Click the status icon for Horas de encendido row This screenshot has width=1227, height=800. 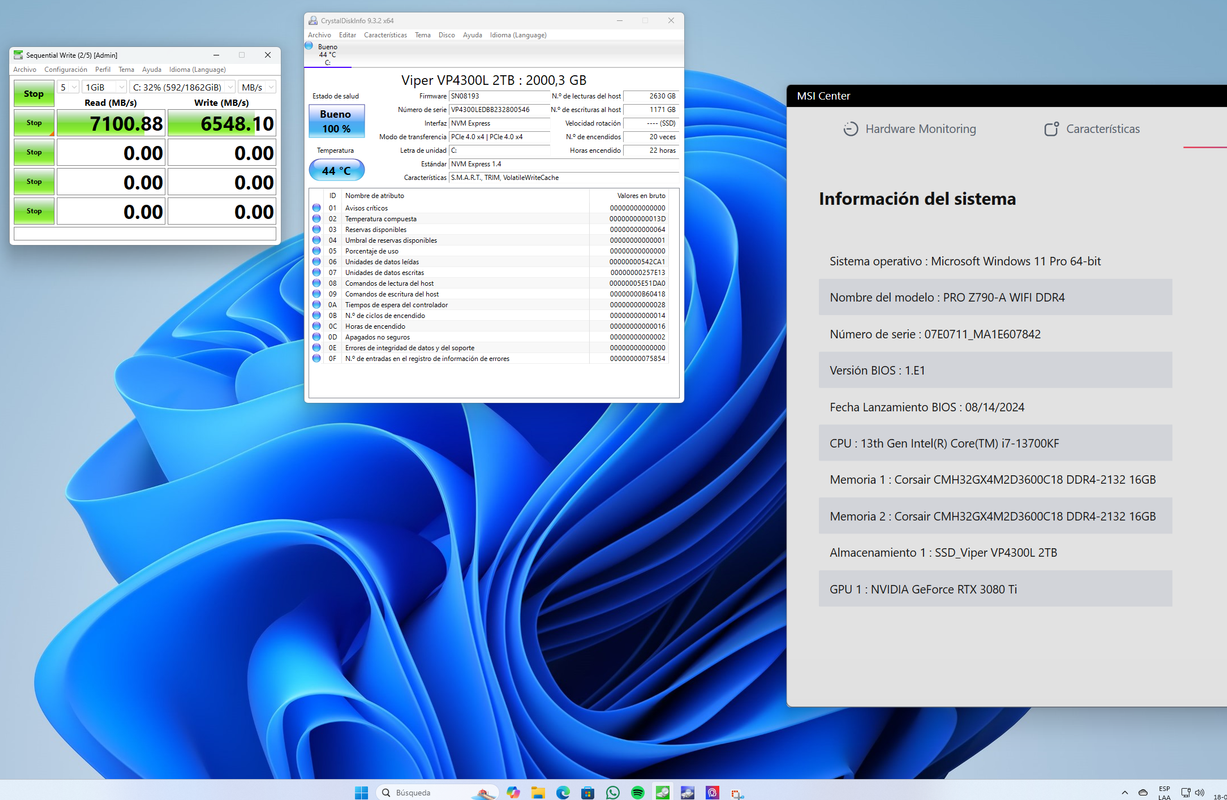pos(317,326)
